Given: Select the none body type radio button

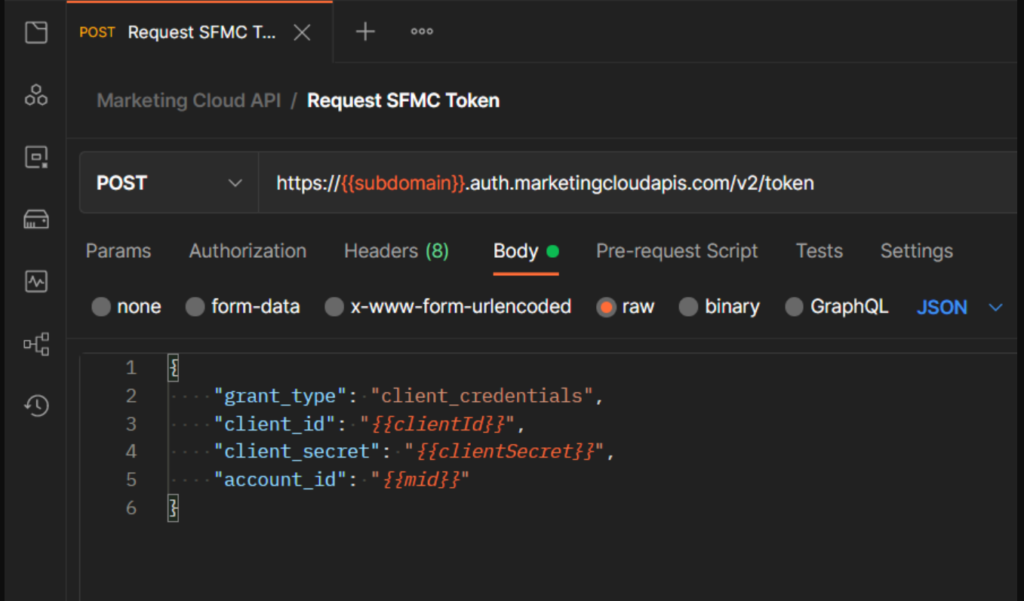Looking at the screenshot, I should click(x=101, y=307).
